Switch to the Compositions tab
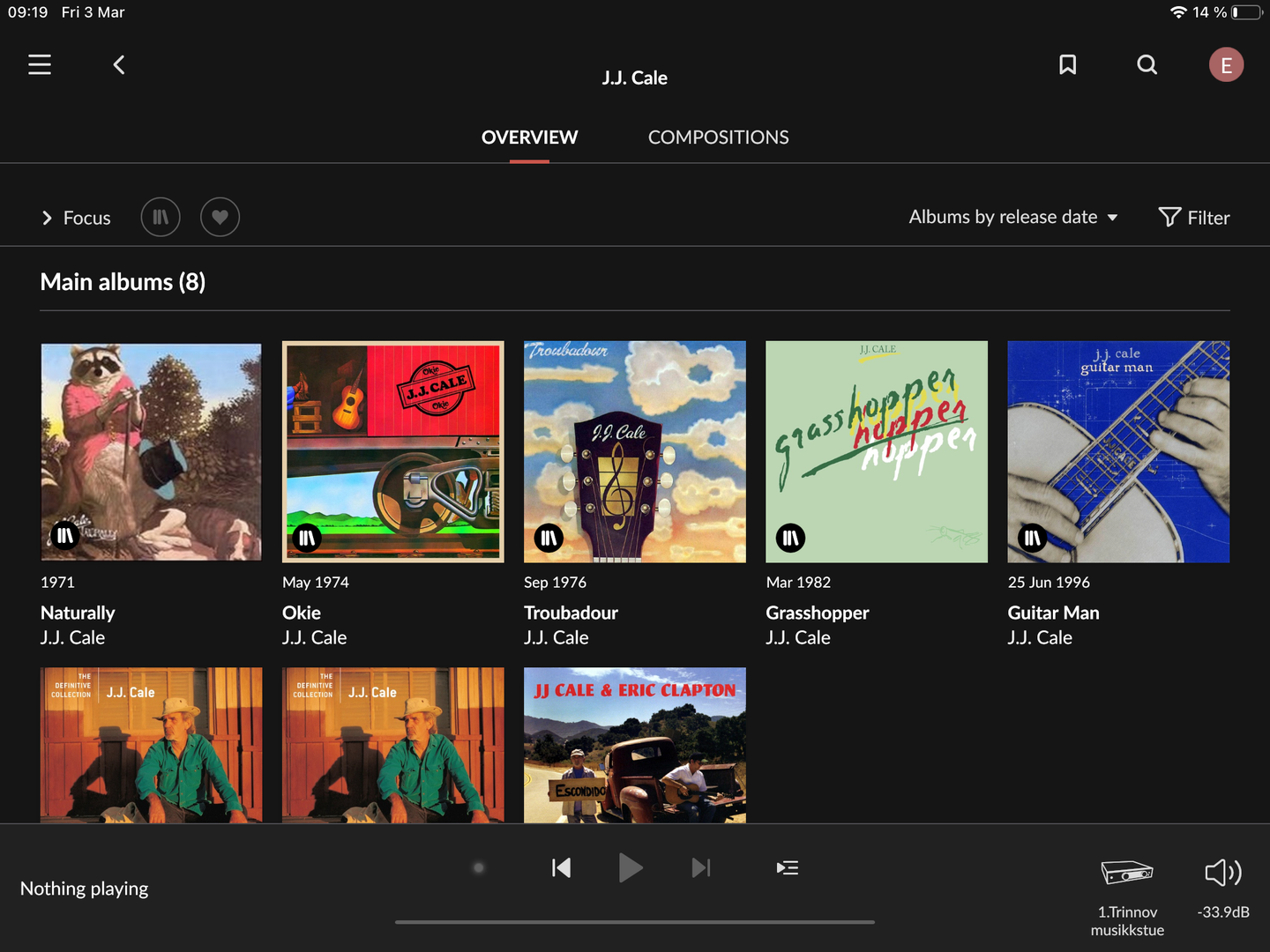1270x952 pixels. click(x=719, y=138)
